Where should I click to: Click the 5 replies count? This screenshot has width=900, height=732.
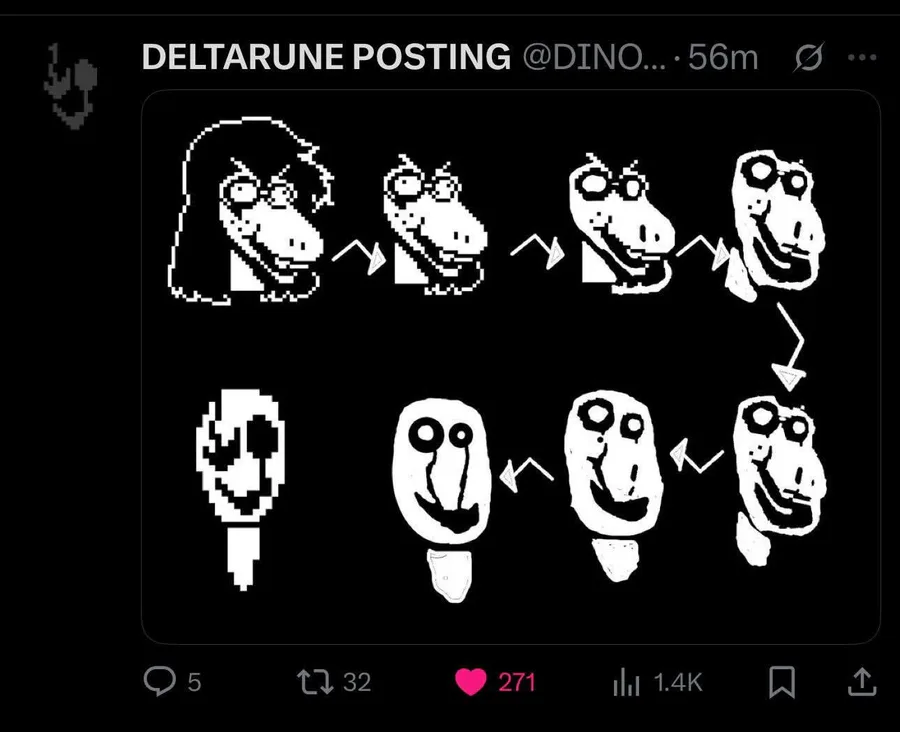coord(195,683)
